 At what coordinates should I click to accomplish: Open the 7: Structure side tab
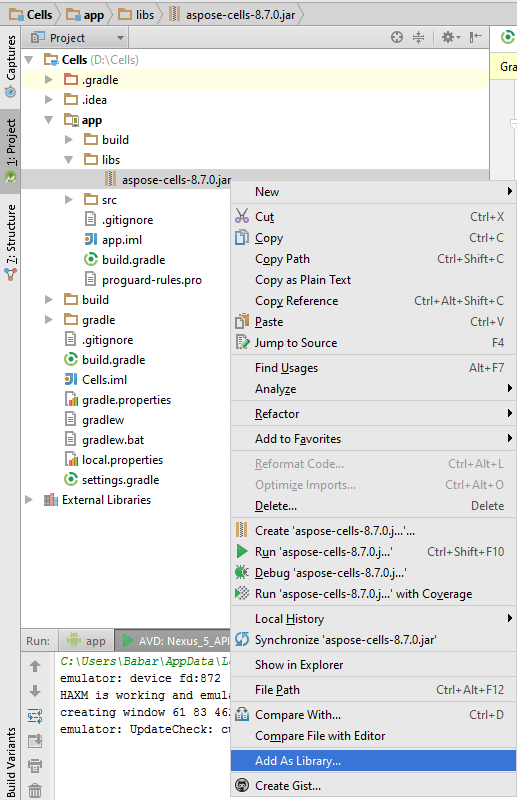[x=10, y=242]
